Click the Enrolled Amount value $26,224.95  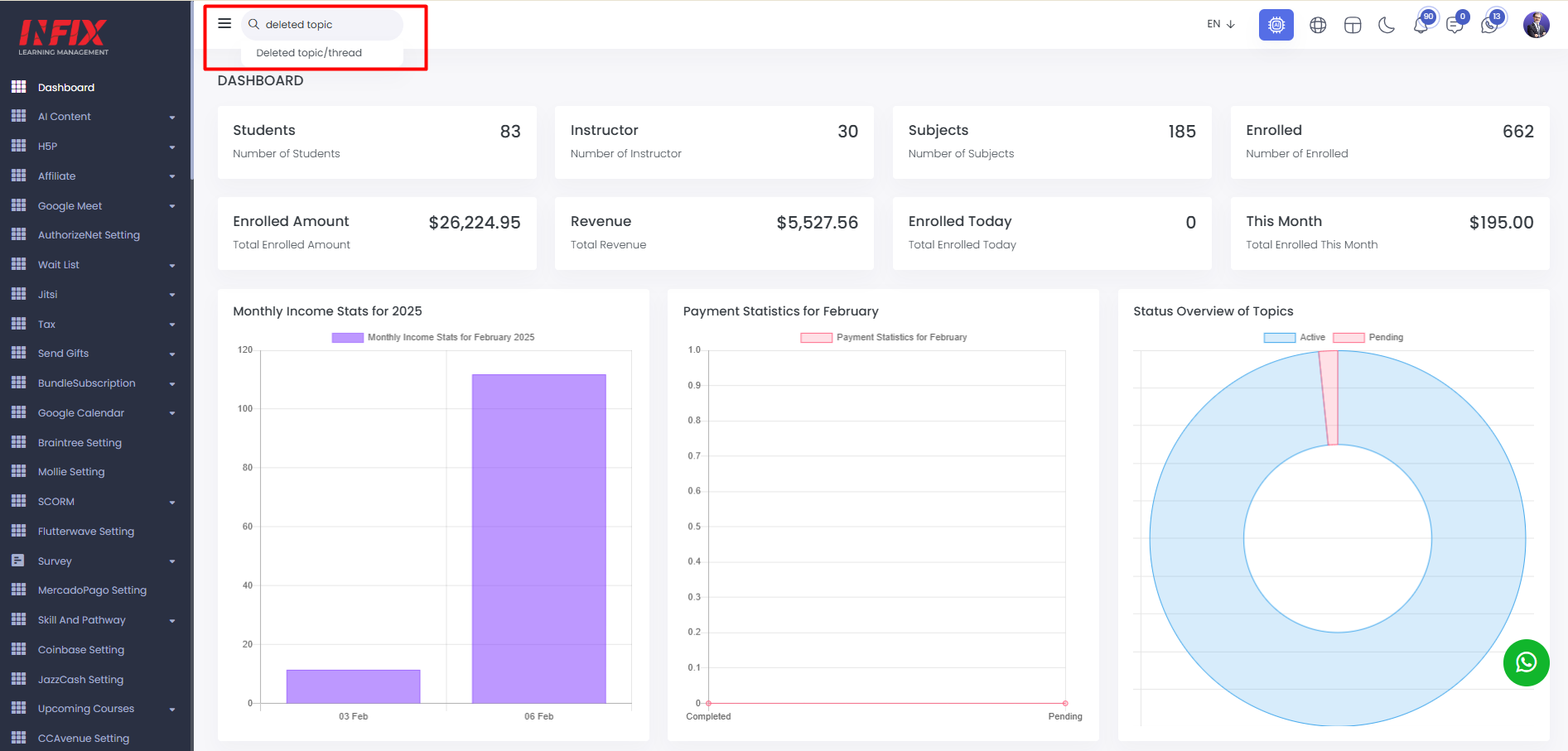coord(475,223)
